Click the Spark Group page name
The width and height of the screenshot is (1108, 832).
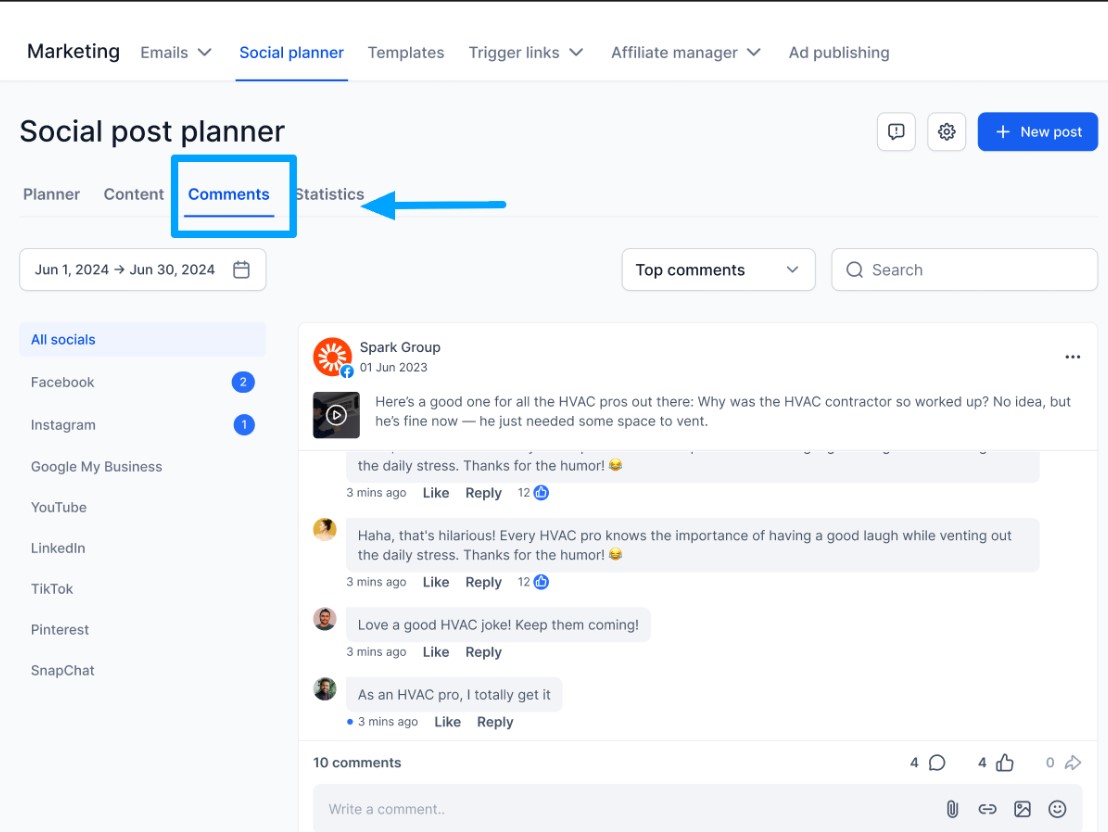coord(400,347)
